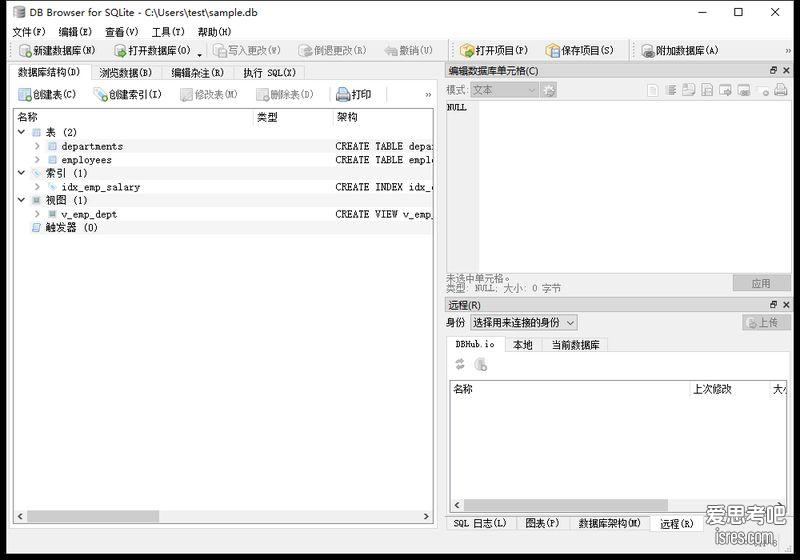Image resolution: width=800 pixels, height=560 pixels.
Task: Click the Undo (撤销) toolbar button
Action: 409,50
